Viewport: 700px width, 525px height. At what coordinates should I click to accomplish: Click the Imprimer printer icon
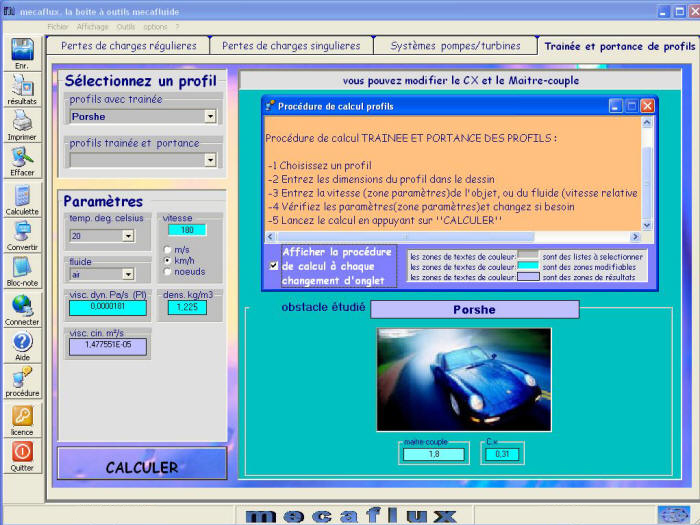21,122
